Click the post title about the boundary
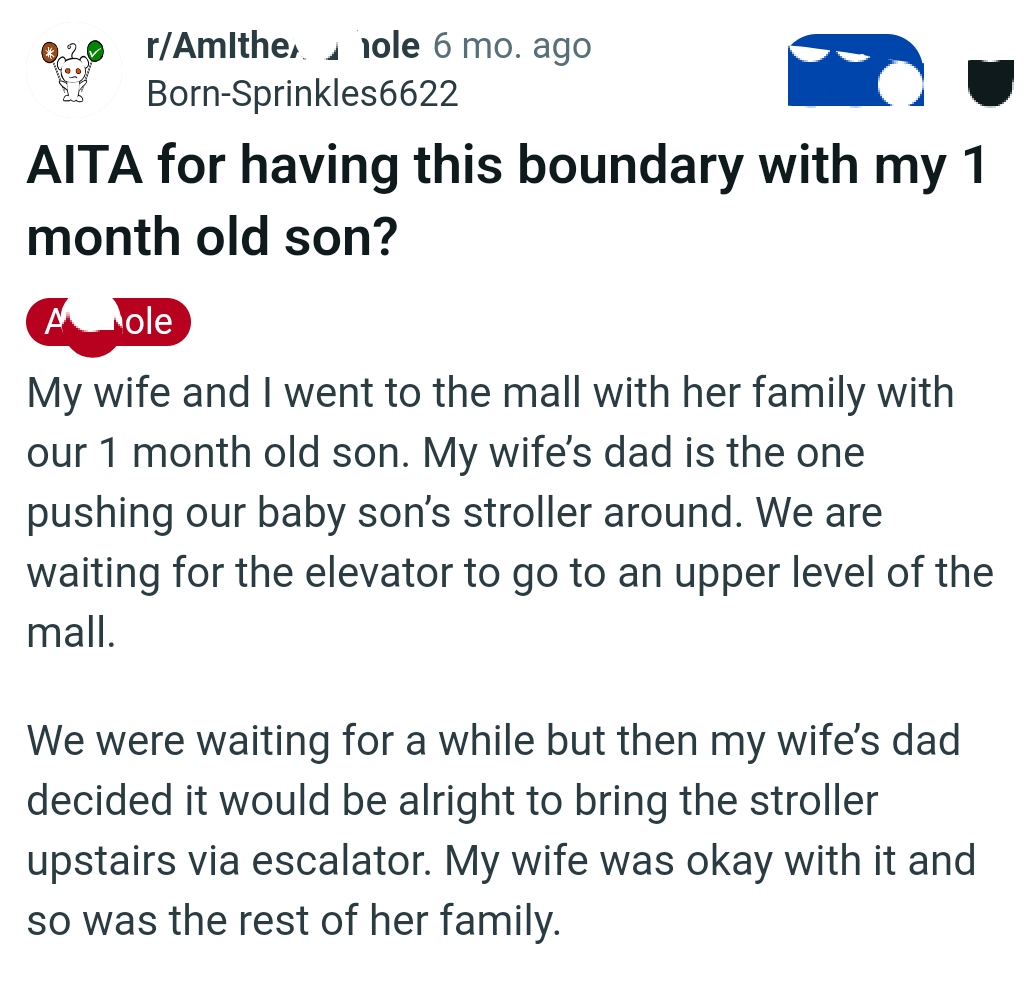This screenshot has width=1034, height=982. pyautogui.click(x=500, y=200)
